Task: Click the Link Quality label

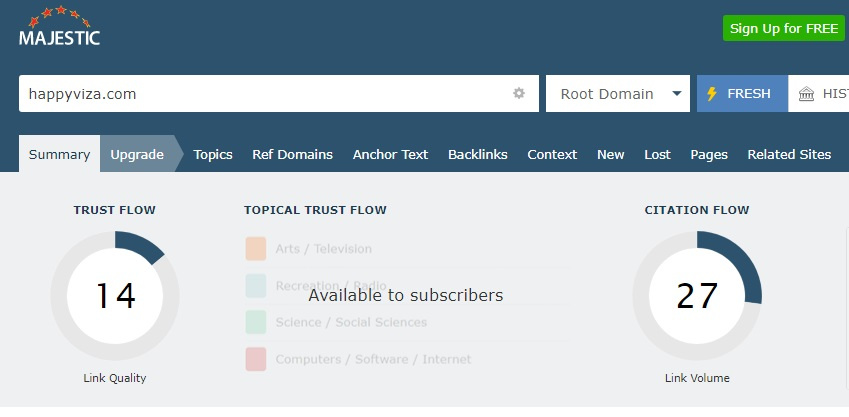Action: click(115, 378)
